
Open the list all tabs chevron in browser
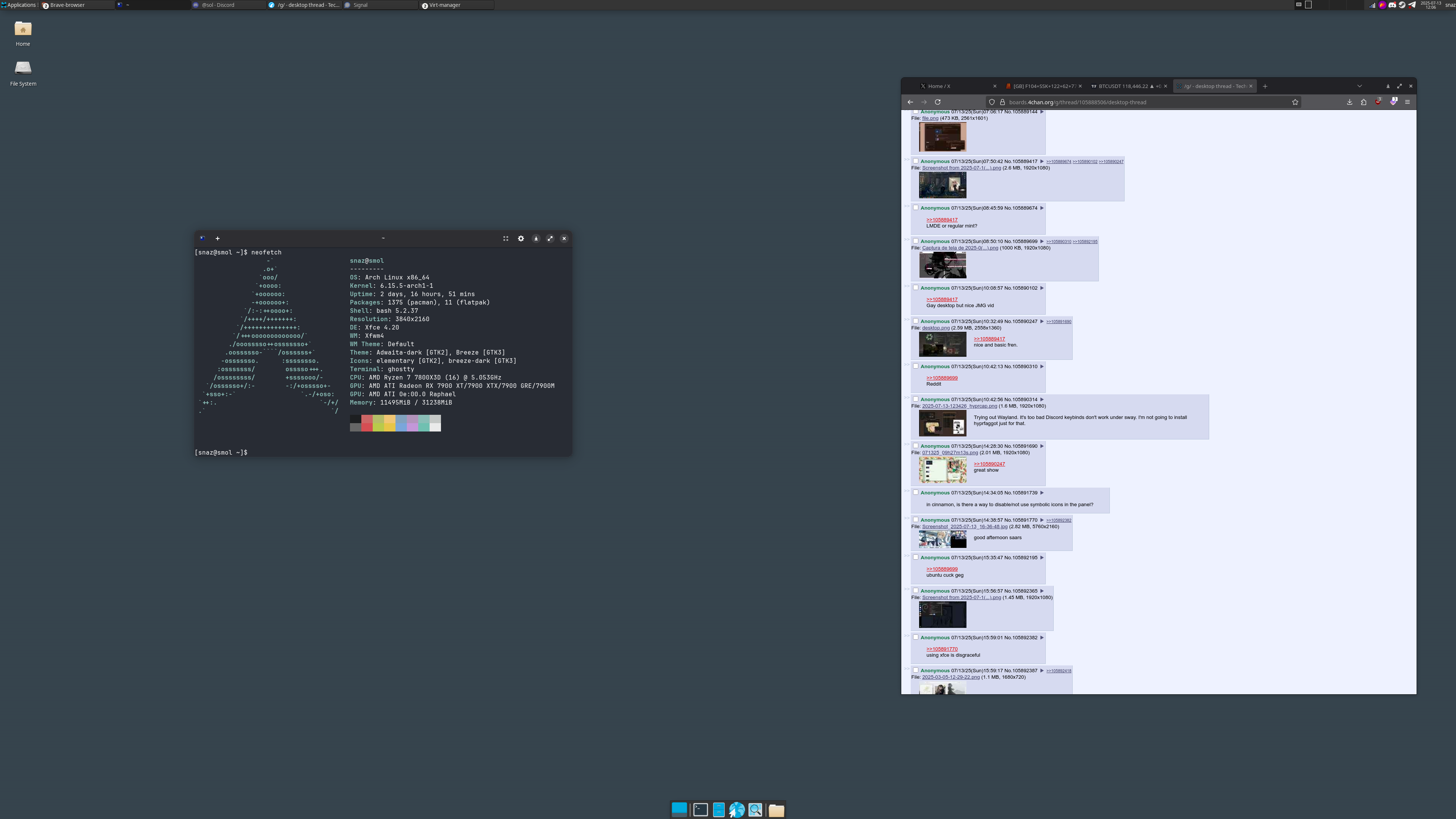point(1359,86)
